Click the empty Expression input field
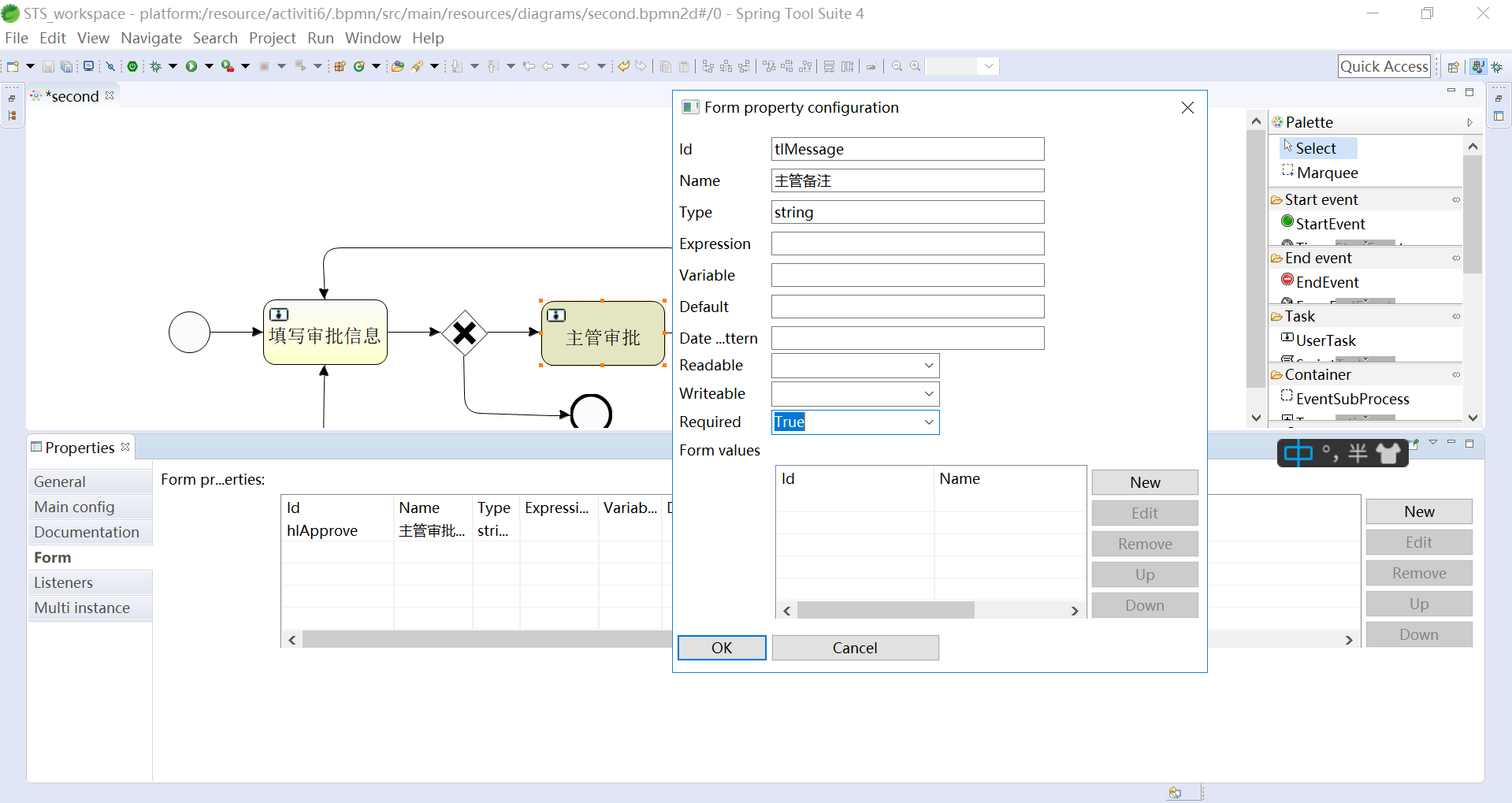The image size is (1512, 803). [x=908, y=244]
